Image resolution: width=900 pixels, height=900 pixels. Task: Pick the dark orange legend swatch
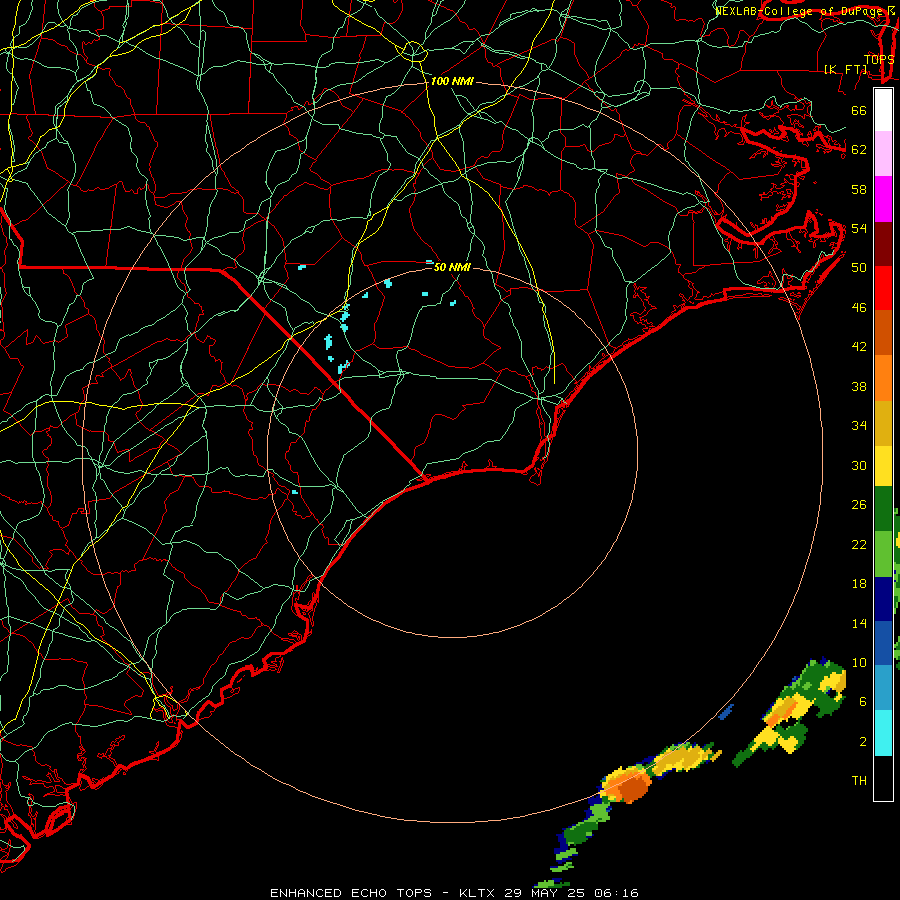[883, 332]
